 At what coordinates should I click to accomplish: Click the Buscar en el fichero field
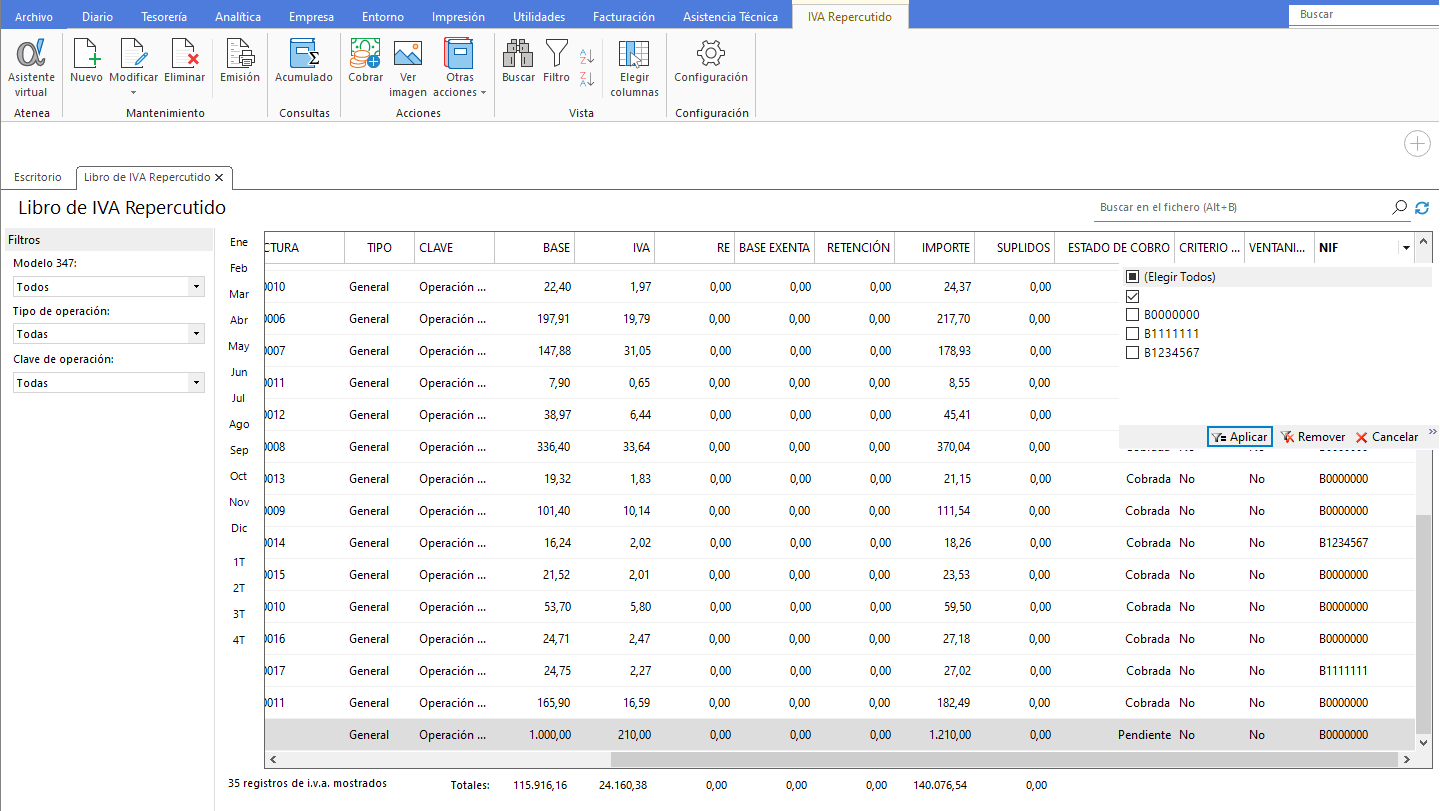[1241, 207]
